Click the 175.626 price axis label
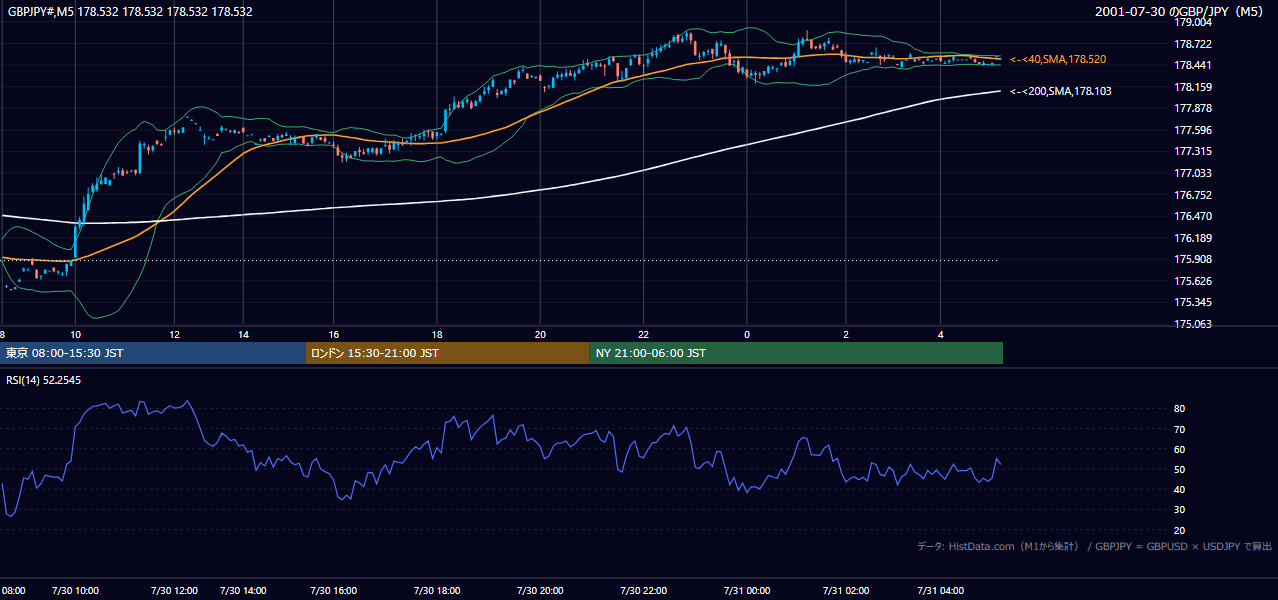The image size is (1278, 600). coord(1191,281)
